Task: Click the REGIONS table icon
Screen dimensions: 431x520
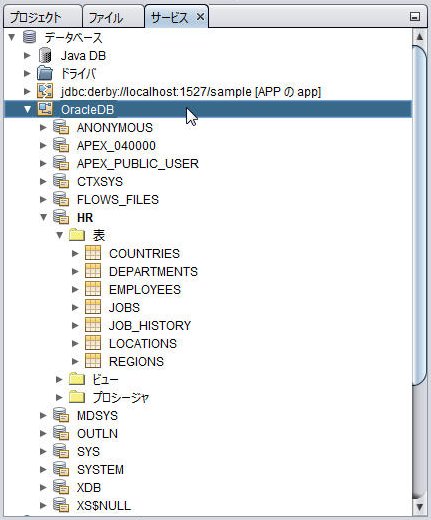Action: [x=93, y=361]
